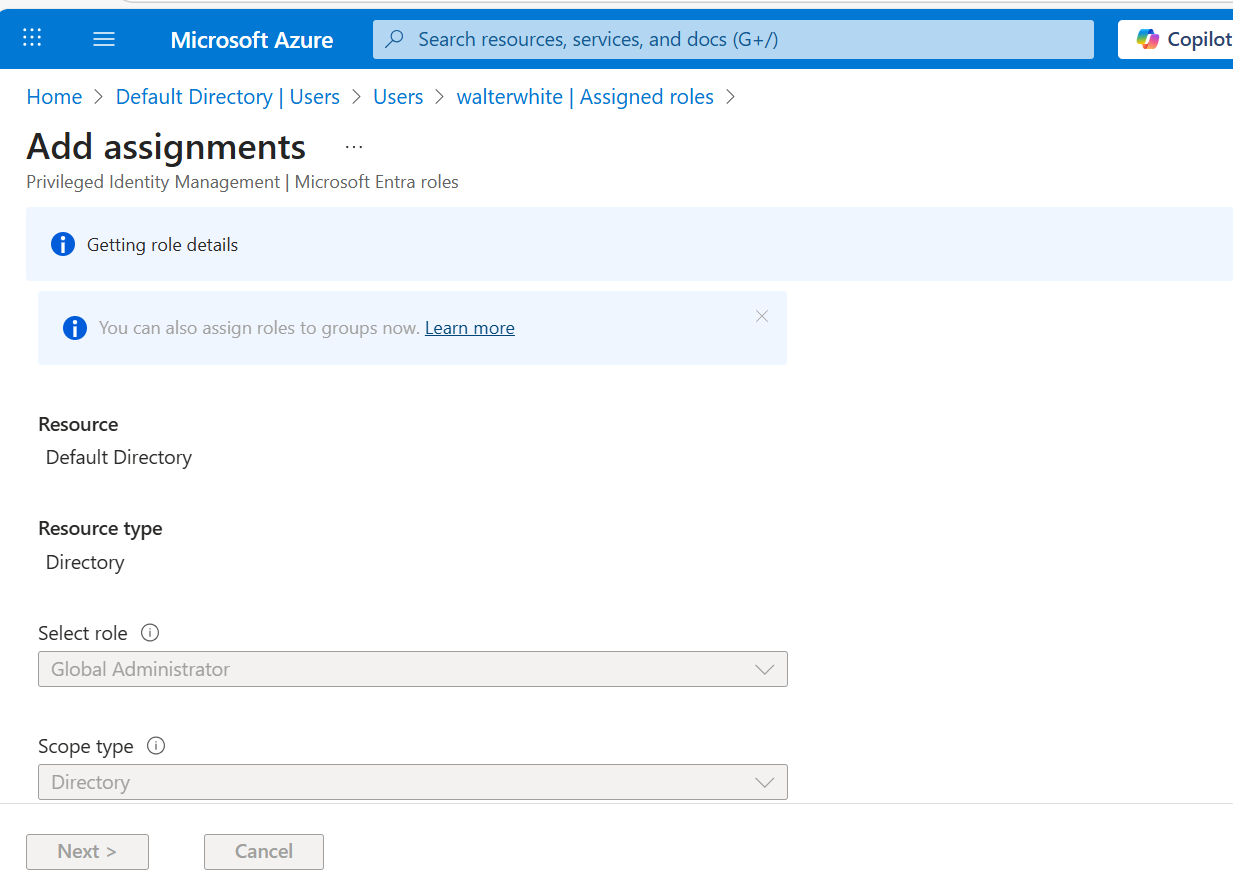Open the ellipsis more options menu
Screen dimensions: 1233x884
pyautogui.click(x=354, y=147)
